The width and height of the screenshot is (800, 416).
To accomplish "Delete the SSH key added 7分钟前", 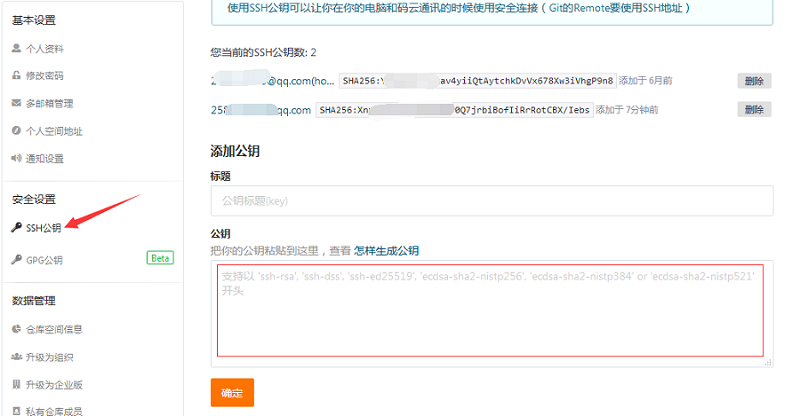I will tap(754, 109).
